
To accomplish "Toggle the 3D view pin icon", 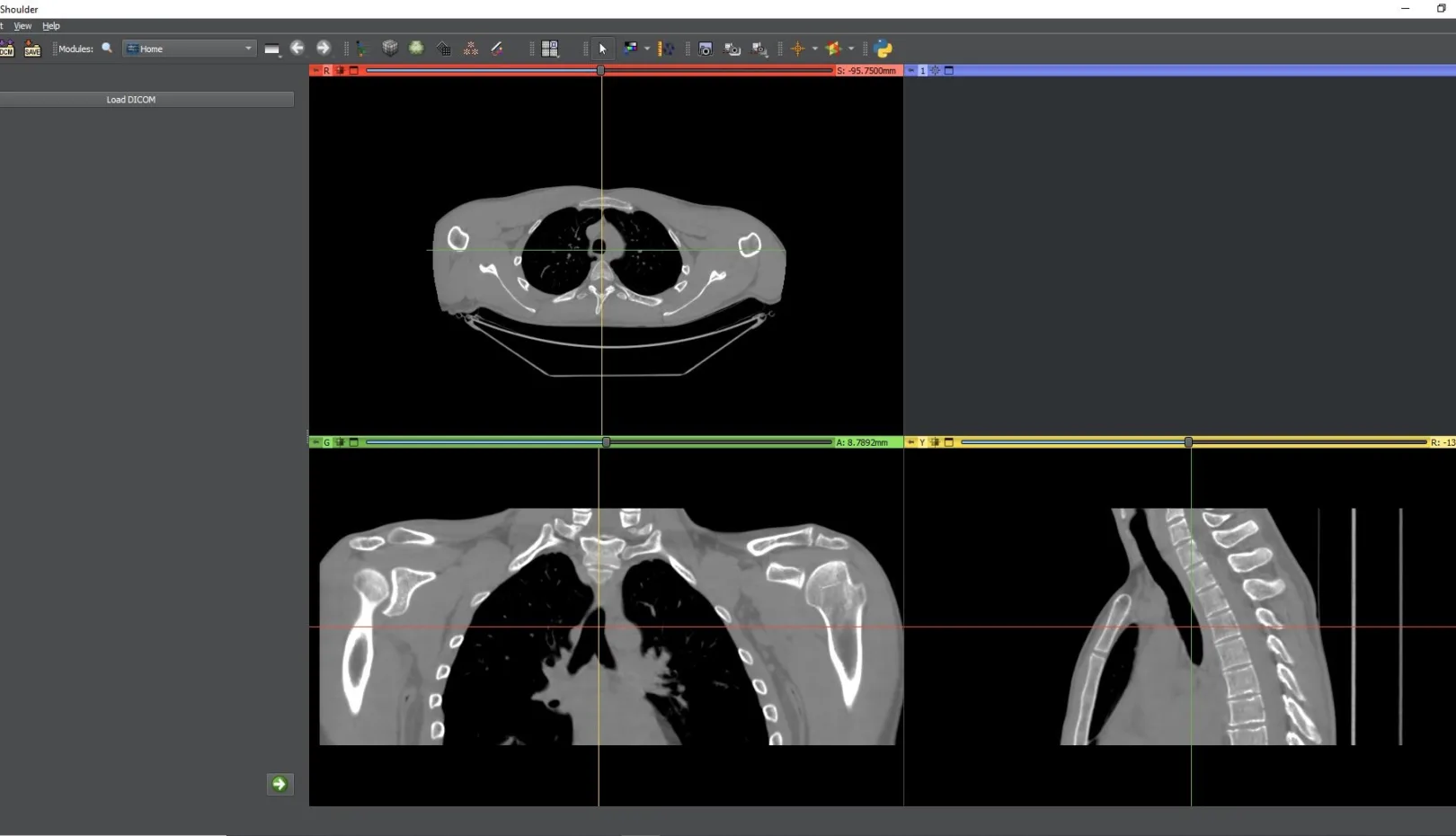I will (910, 70).
